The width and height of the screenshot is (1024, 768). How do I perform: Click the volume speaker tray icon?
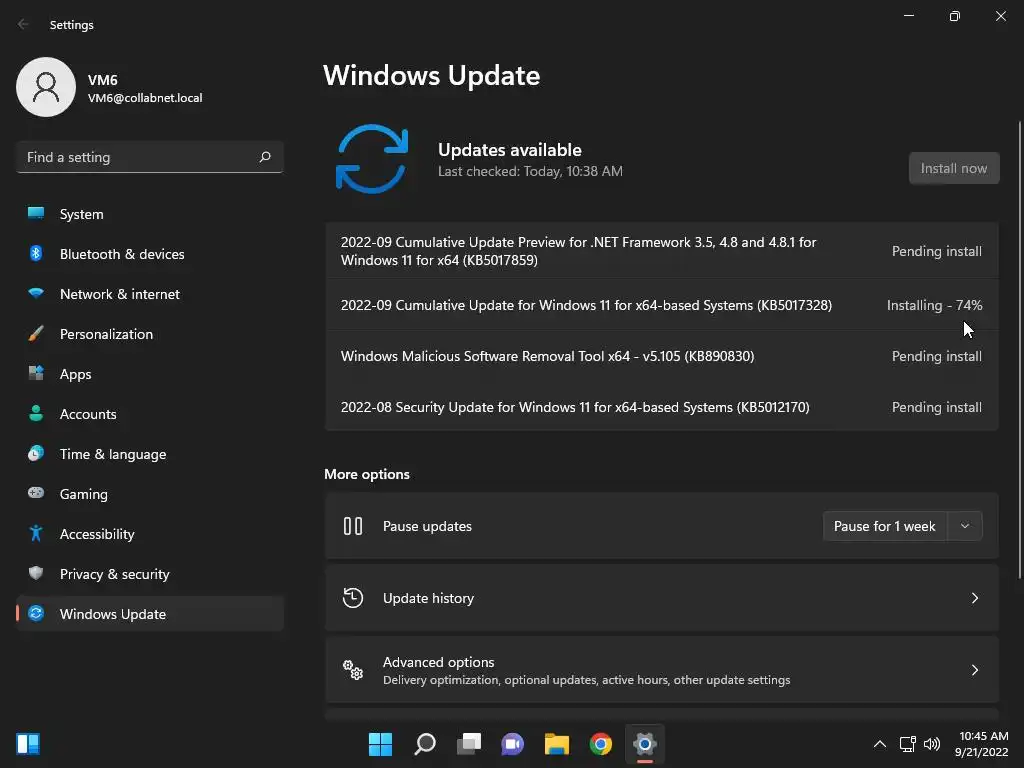pyautogui.click(x=932, y=744)
